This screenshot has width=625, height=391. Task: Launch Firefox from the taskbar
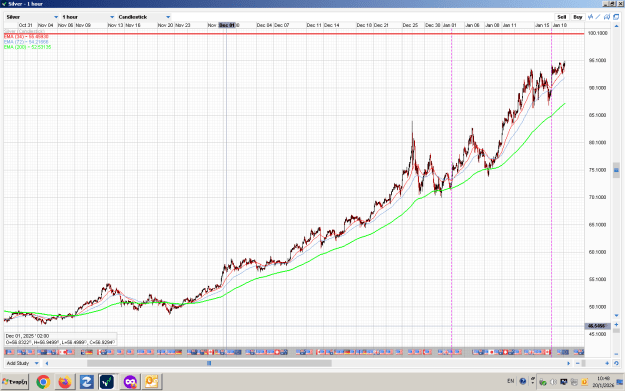click(x=65, y=382)
